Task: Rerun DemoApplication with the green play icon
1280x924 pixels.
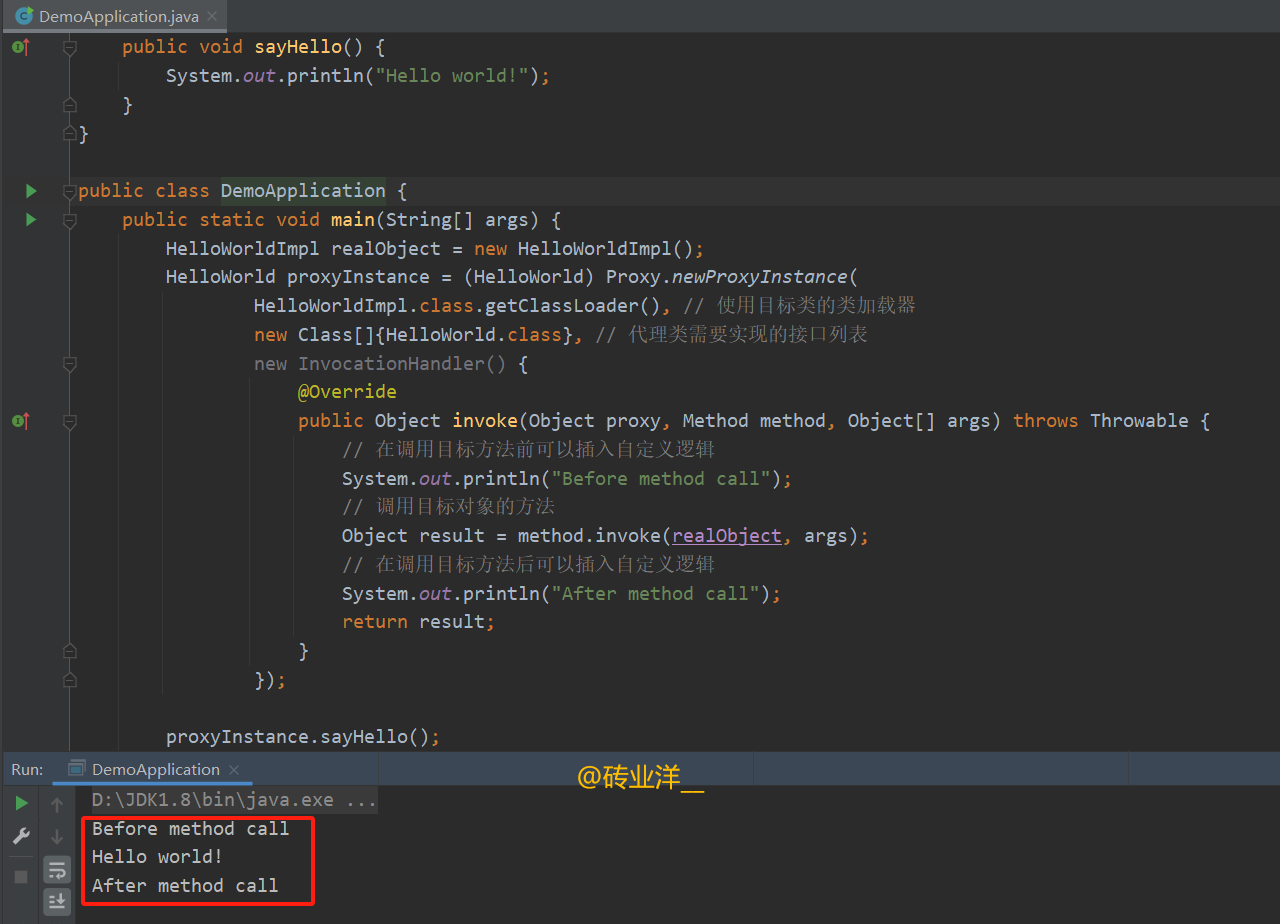Action: [x=20, y=802]
